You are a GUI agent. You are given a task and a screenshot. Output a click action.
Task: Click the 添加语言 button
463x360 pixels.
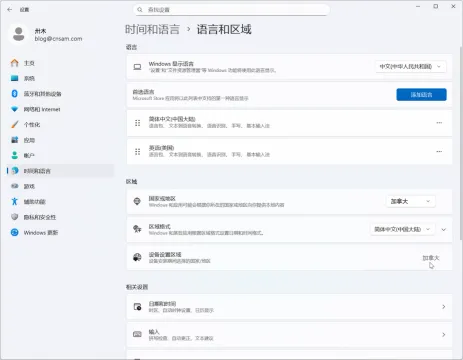pos(421,95)
